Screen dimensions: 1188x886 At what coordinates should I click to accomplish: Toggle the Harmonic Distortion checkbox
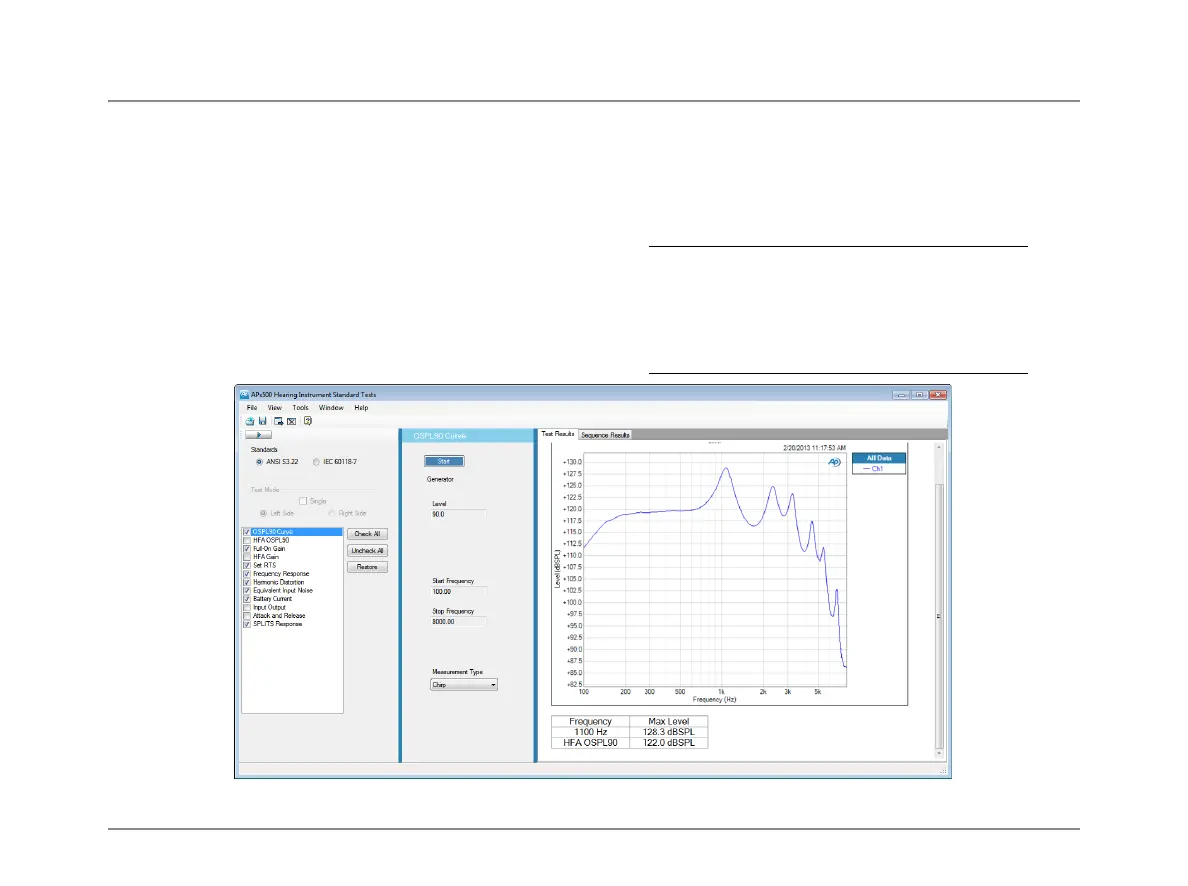coord(247,582)
